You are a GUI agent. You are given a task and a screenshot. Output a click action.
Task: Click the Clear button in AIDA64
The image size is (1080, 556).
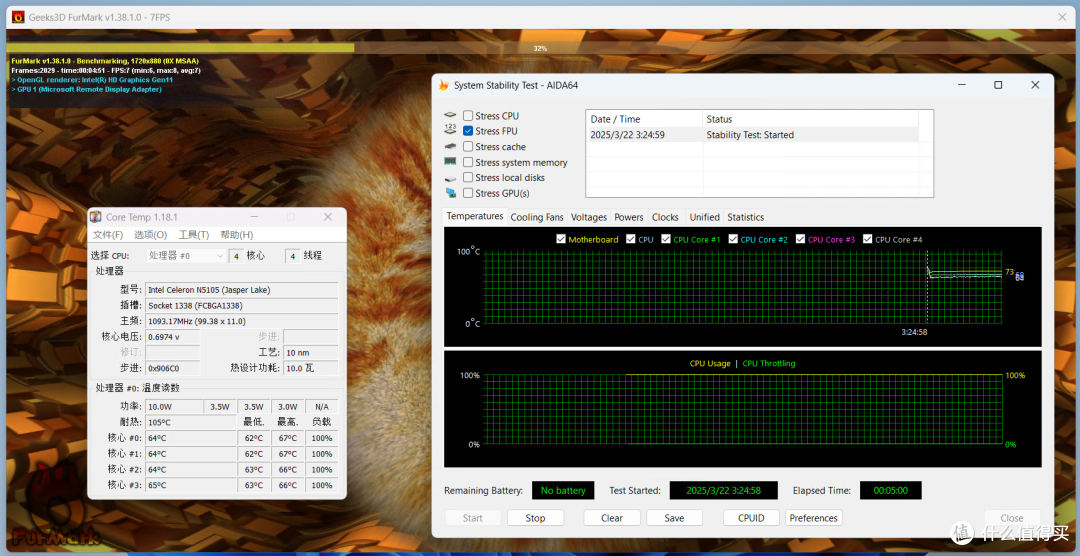[x=612, y=518]
